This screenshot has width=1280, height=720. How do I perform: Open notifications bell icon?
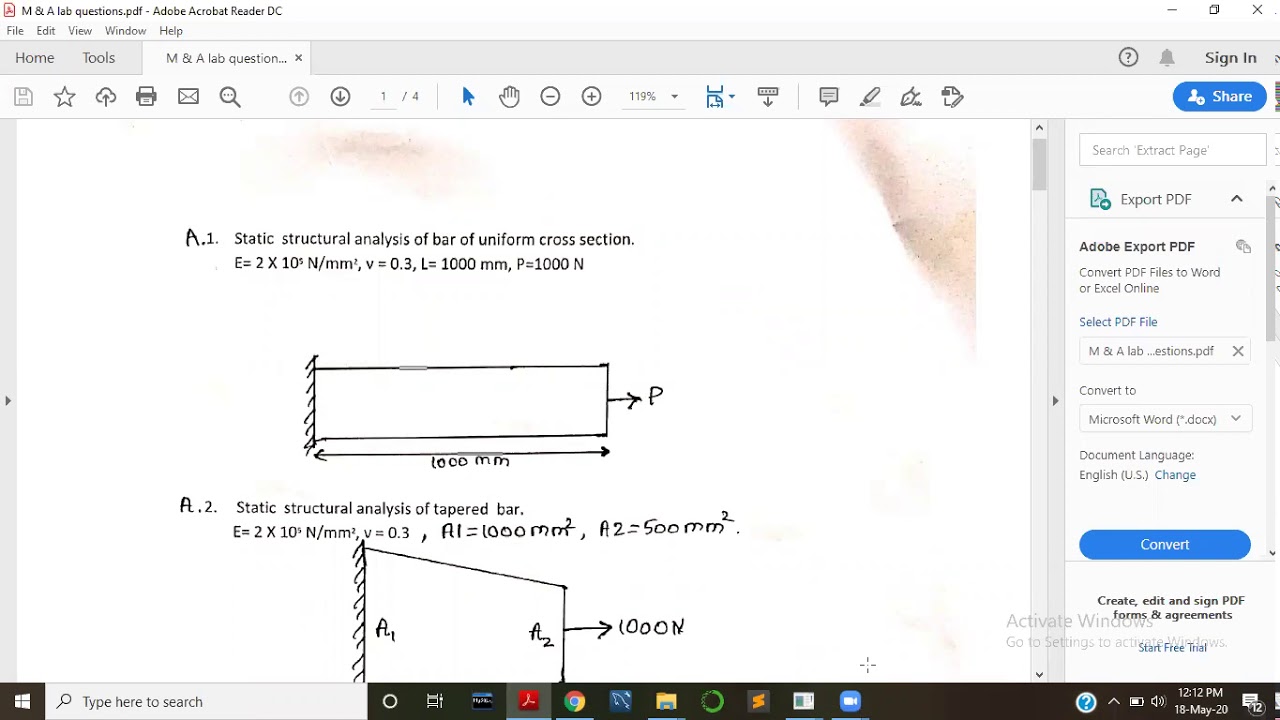(1167, 58)
